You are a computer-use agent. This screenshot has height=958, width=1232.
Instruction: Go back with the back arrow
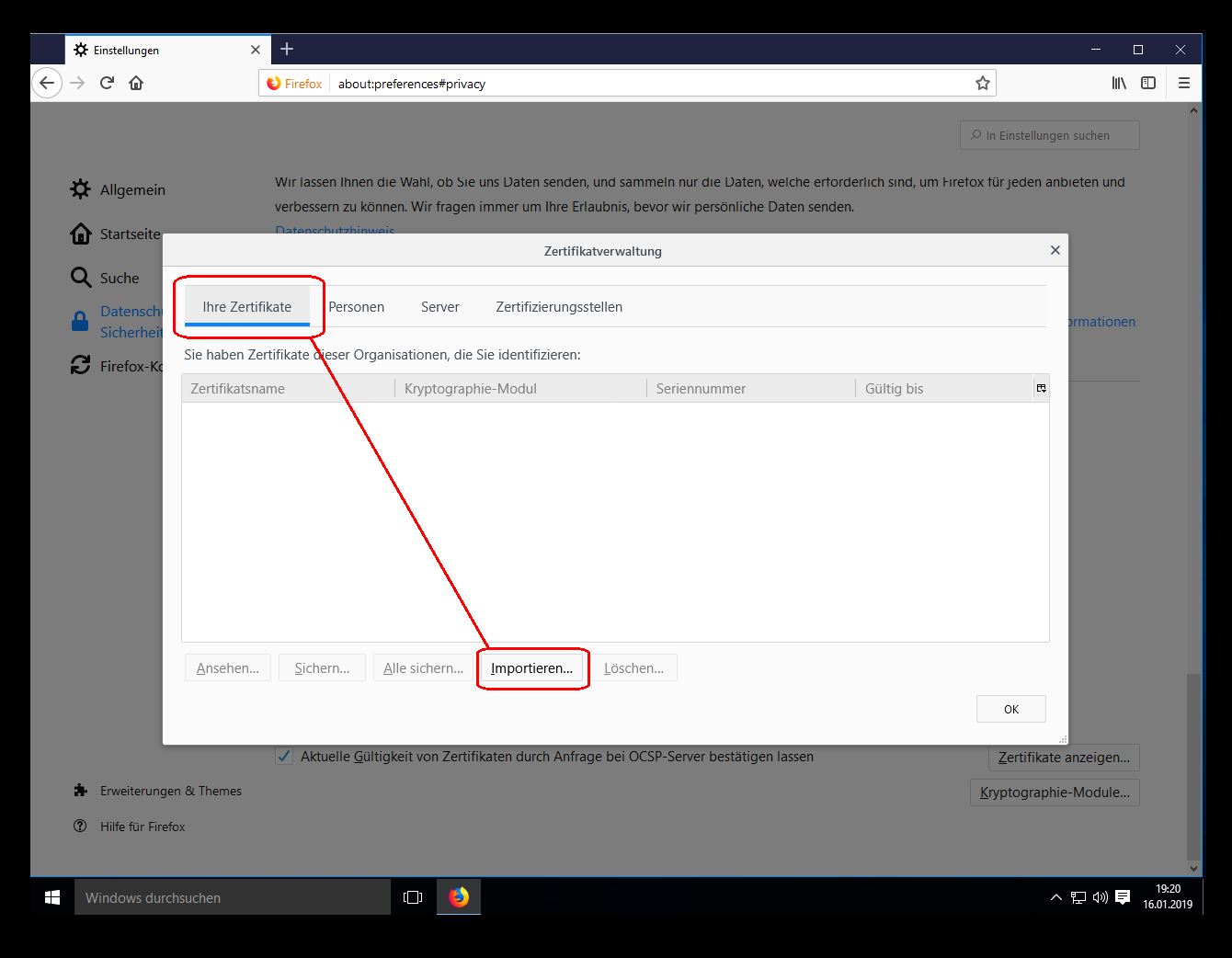coord(47,83)
